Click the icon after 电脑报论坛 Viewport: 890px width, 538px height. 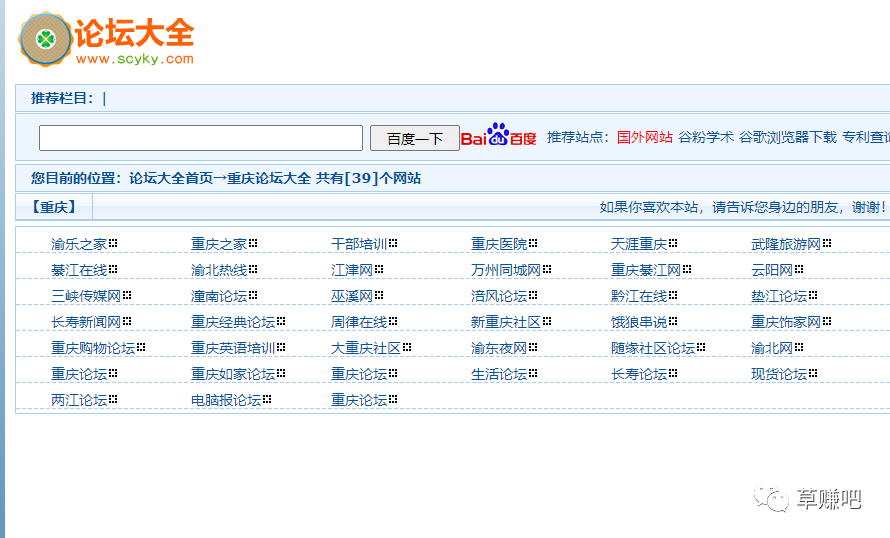point(268,399)
